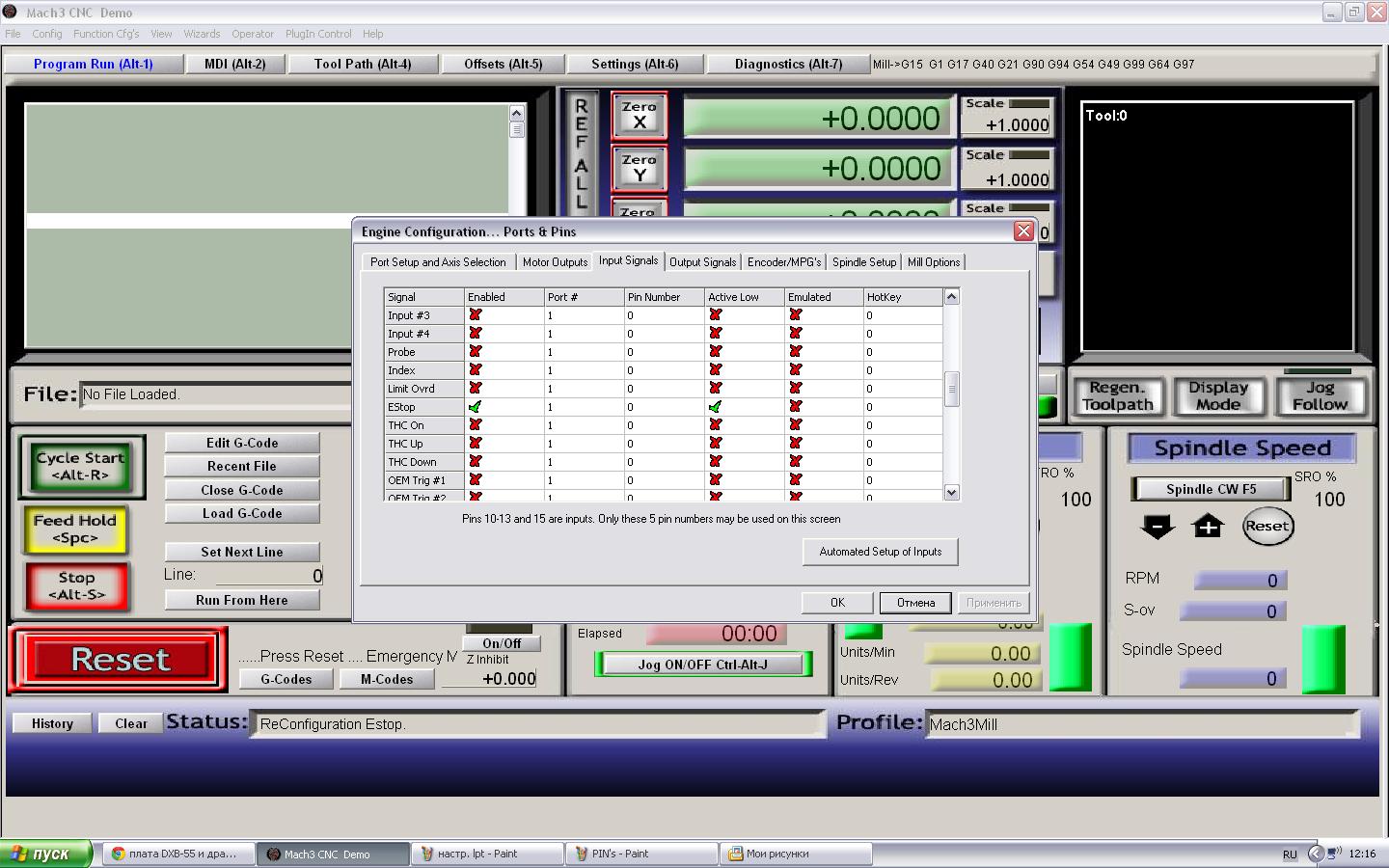Open the Config menu
1389x868 pixels.
click(x=47, y=34)
